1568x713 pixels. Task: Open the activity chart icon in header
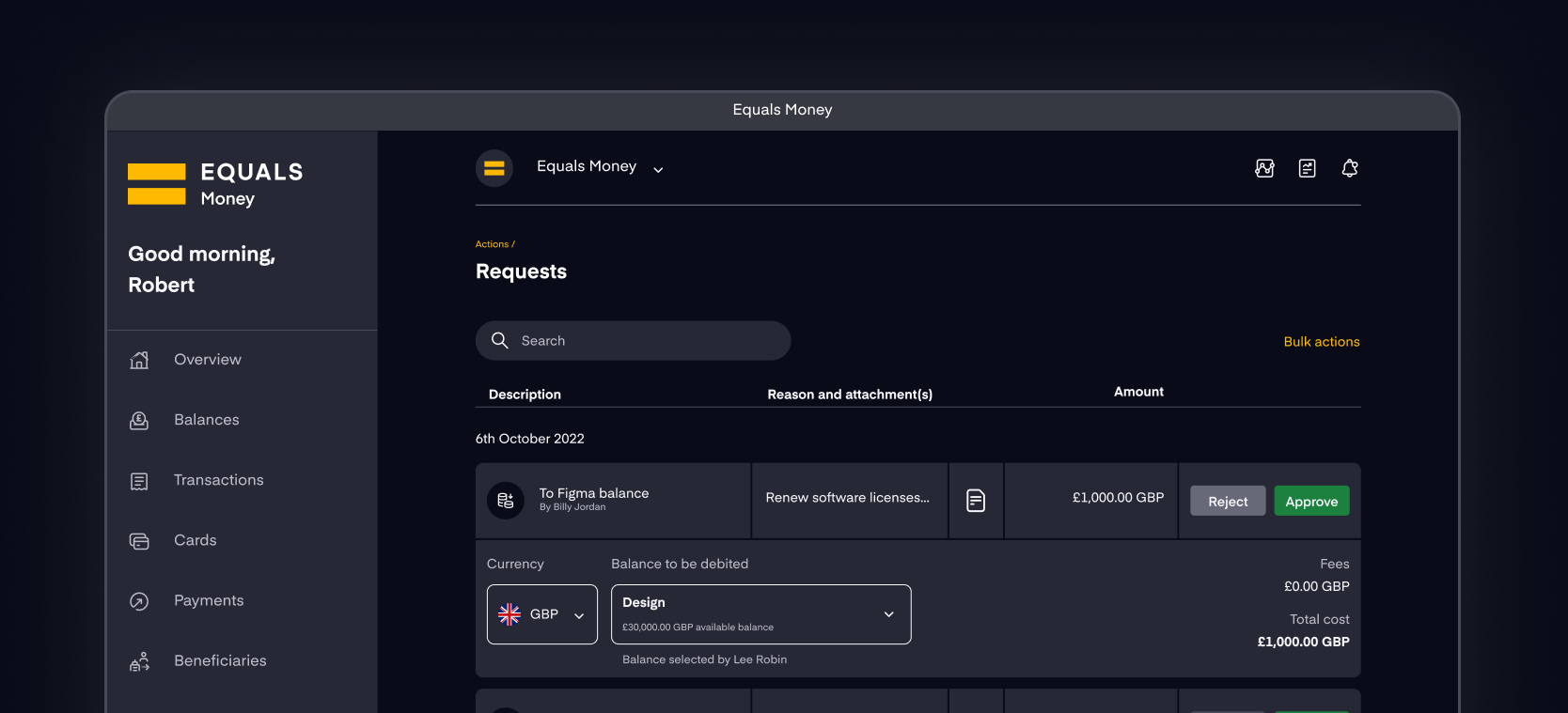[x=1265, y=168]
